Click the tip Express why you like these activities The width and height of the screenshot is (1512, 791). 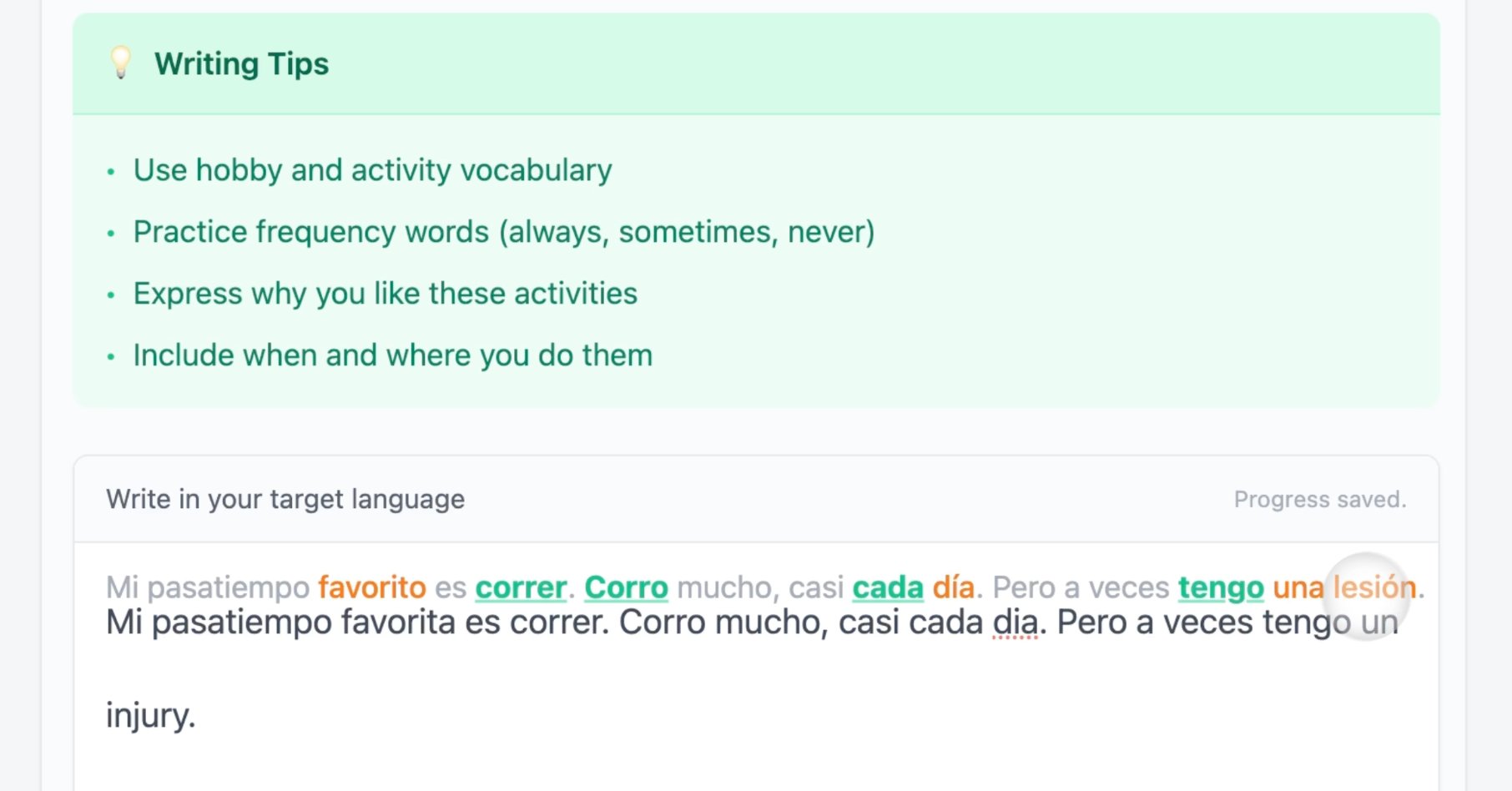[385, 293]
